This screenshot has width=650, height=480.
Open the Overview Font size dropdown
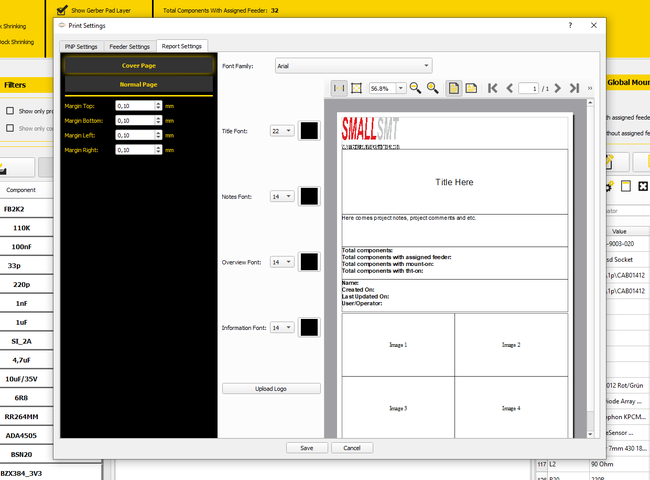(282, 262)
